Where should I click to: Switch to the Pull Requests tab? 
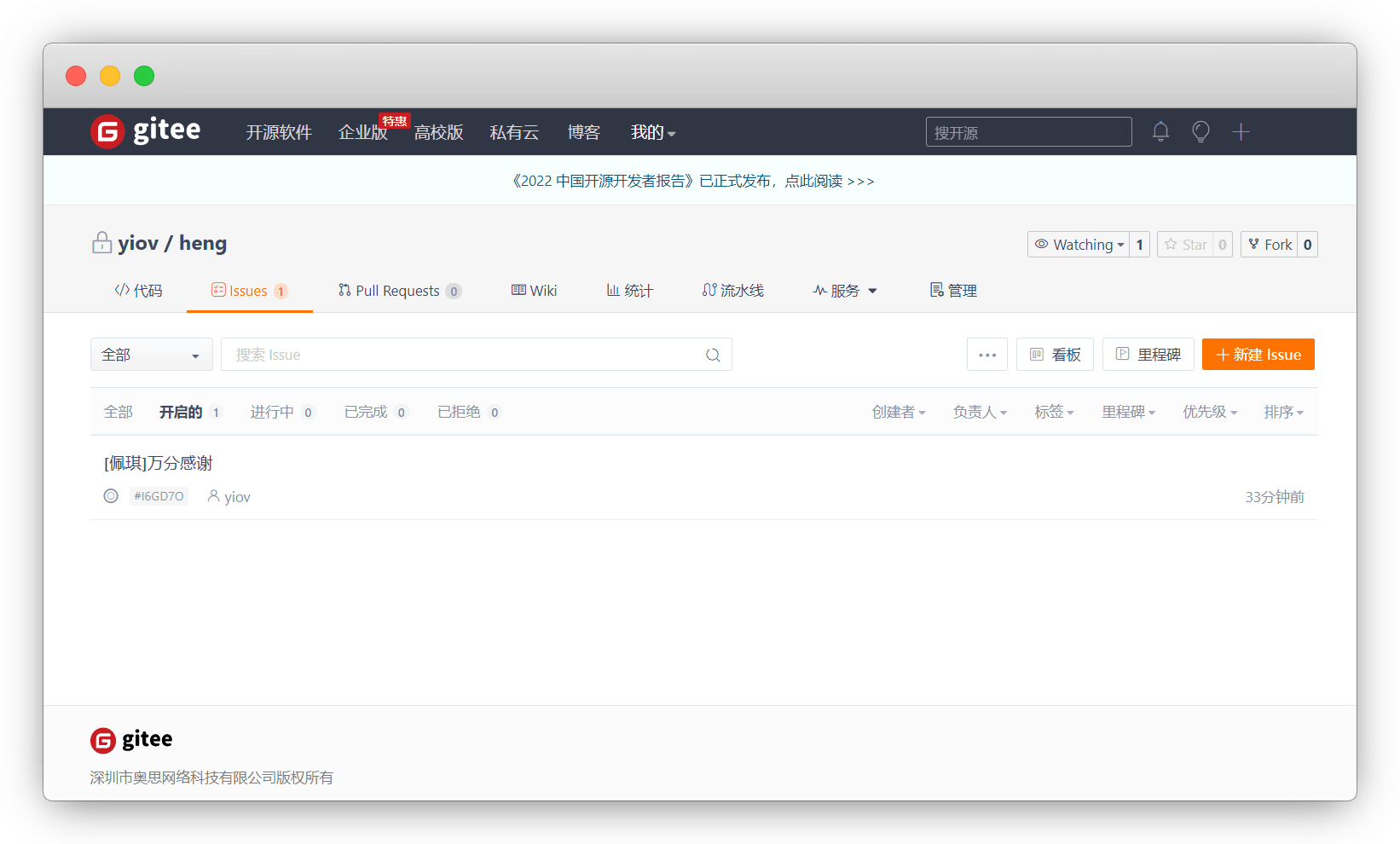(397, 291)
